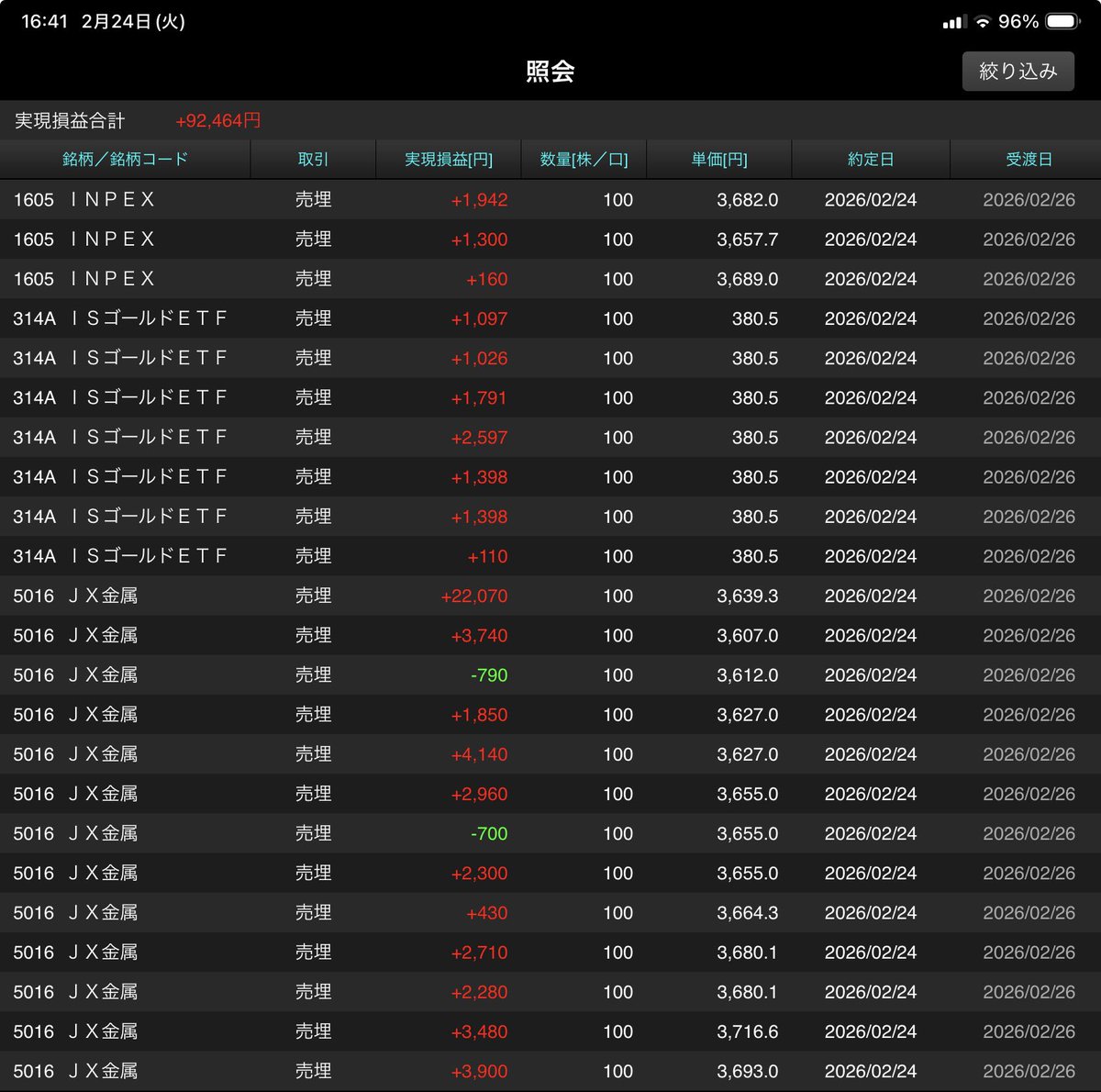Tap the cellular signal bars icon
This screenshot has height=1092, width=1101.
click(x=954, y=22)
